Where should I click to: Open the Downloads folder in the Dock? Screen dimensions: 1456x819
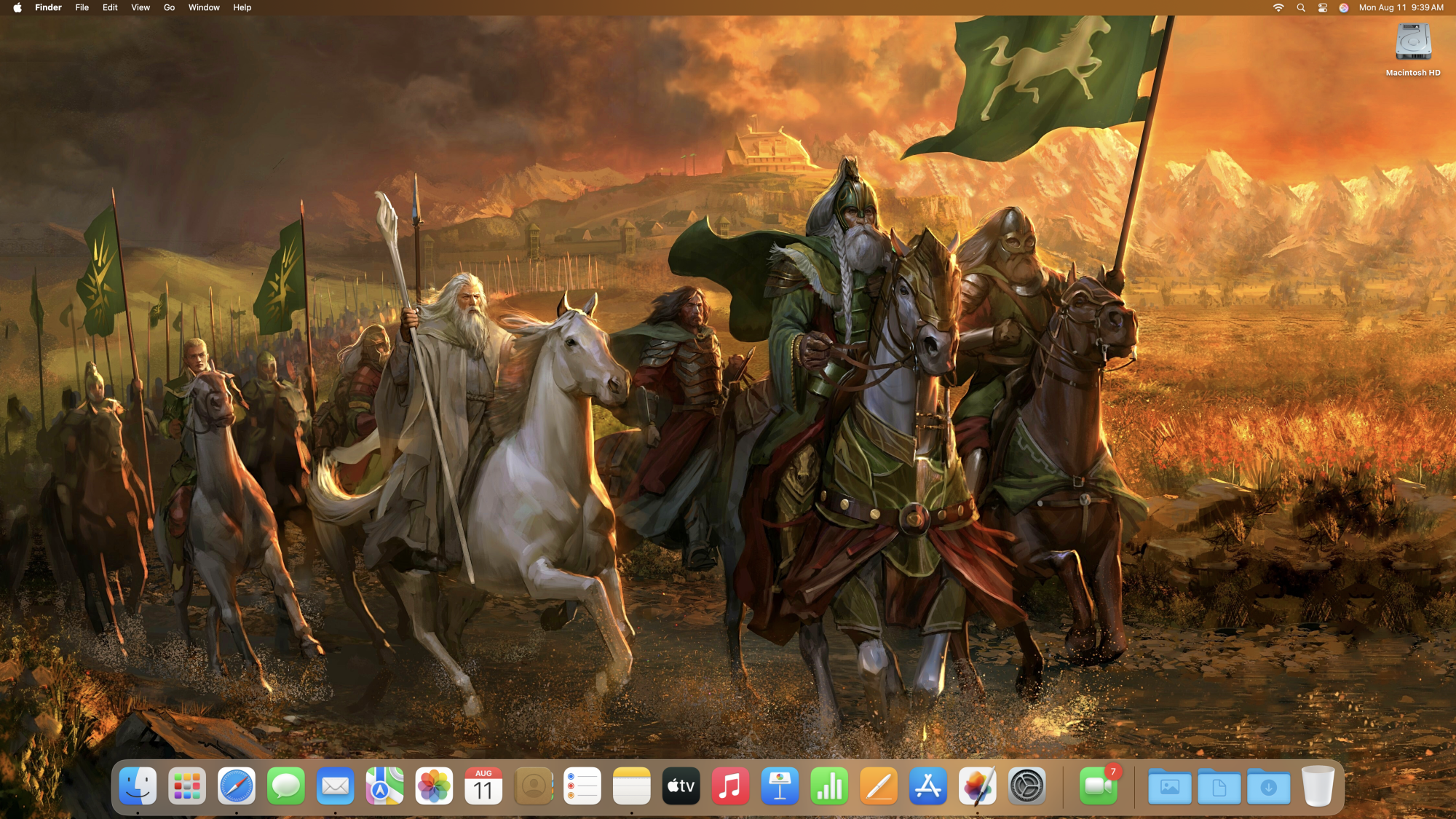[x=1267, y=786]
